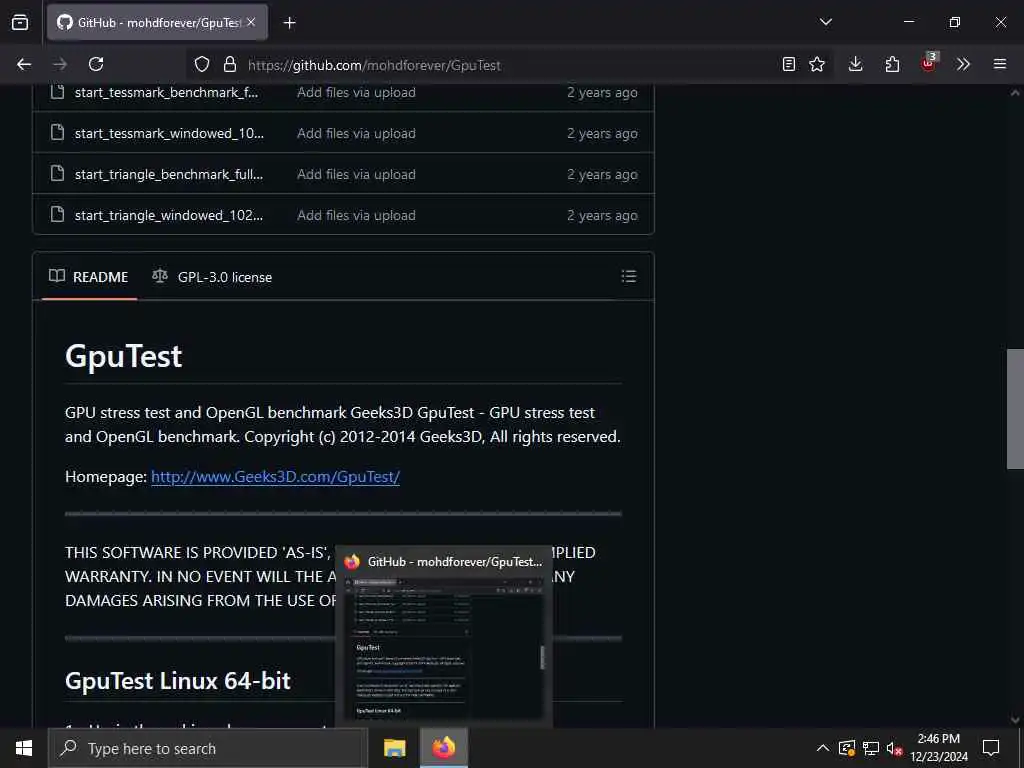Close the GitHub GpuTest tab

251,22
